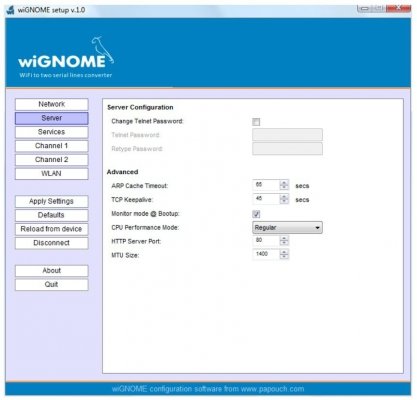Click the ARP Cache Timeout value field
The width and height of the screenshot is (417, 400).
point(266,185)
